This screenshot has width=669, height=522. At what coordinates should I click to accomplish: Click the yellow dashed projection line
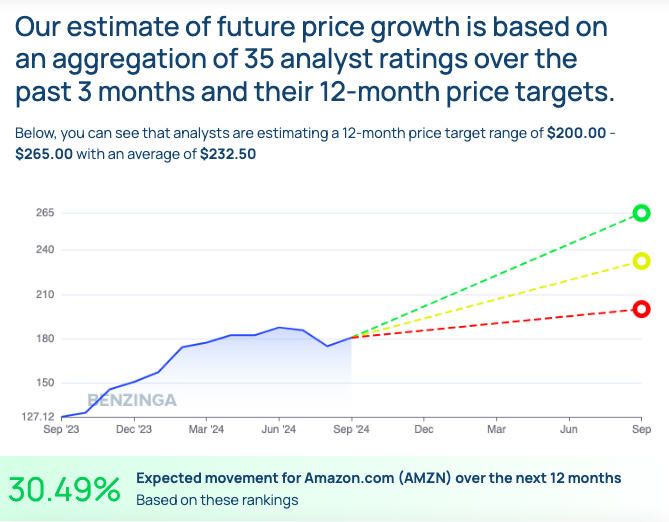coord(500,299)
